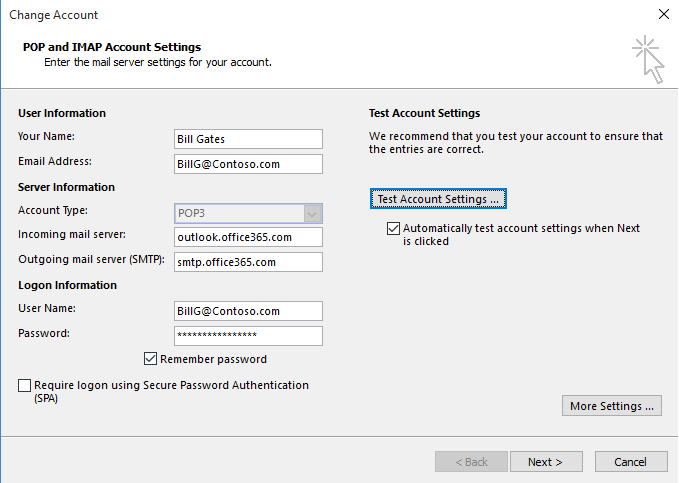Open the Account Type POP3 combo box
Viewport: 679px width, 483px height.
coord(237,212)
